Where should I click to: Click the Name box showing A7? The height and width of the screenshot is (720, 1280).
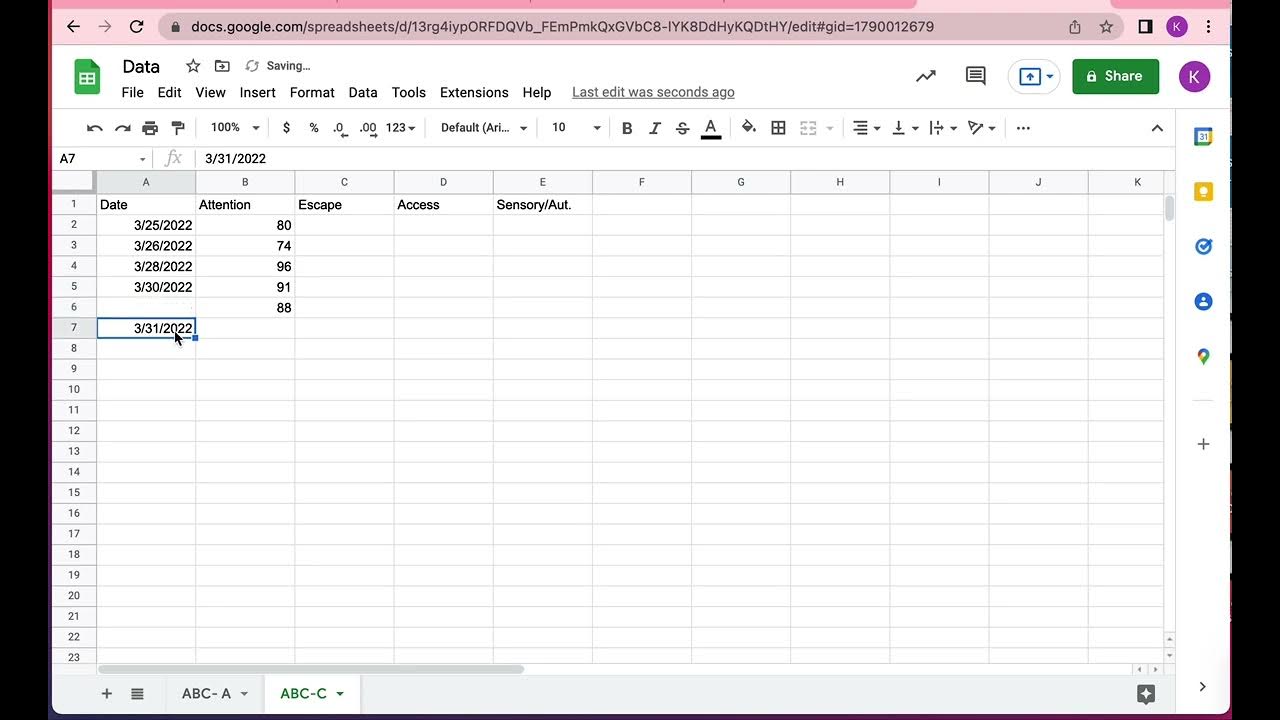coord(102,158)
